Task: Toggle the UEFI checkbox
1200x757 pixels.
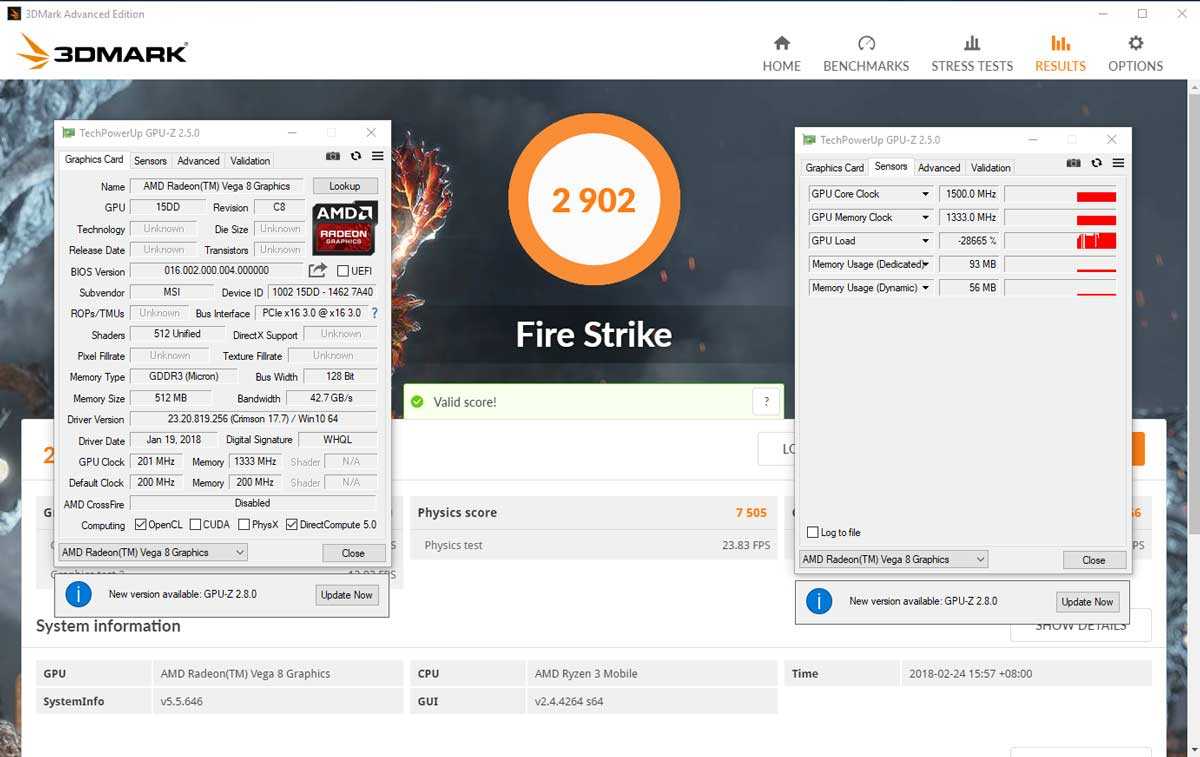Action: click(343, 271)
